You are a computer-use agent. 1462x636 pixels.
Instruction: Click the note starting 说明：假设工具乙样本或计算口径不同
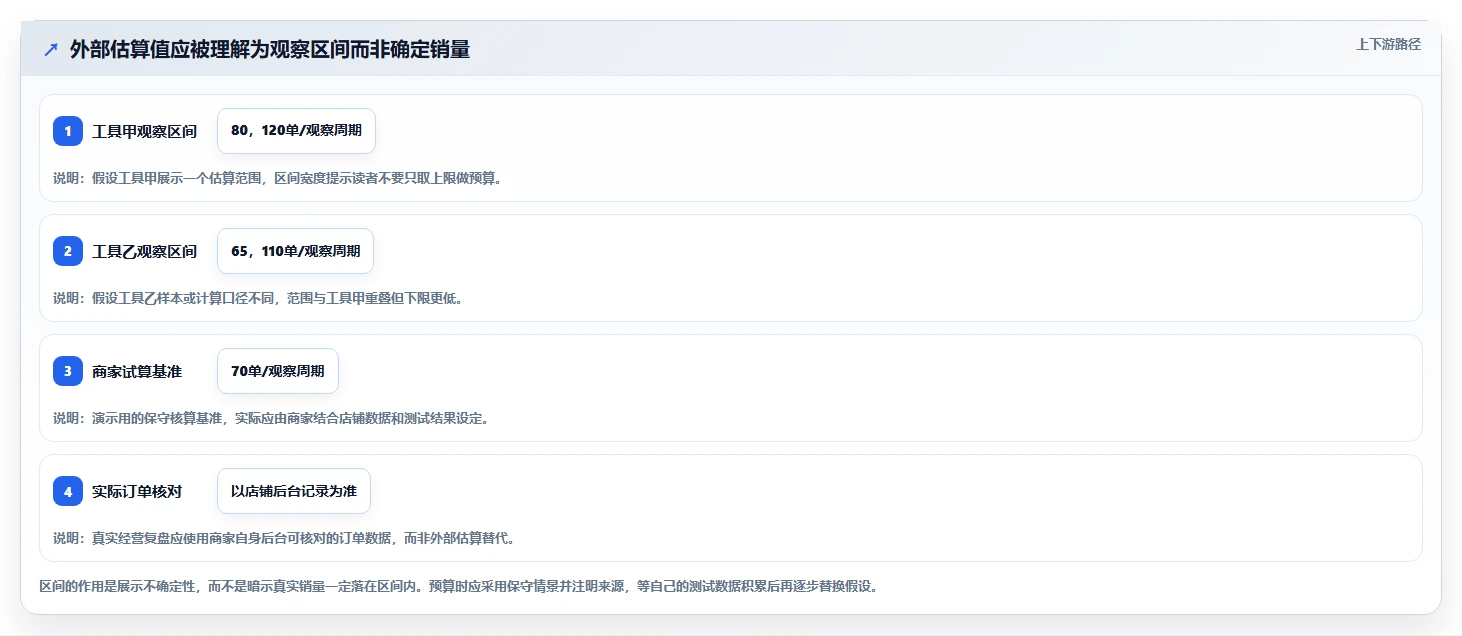point(258,298)
